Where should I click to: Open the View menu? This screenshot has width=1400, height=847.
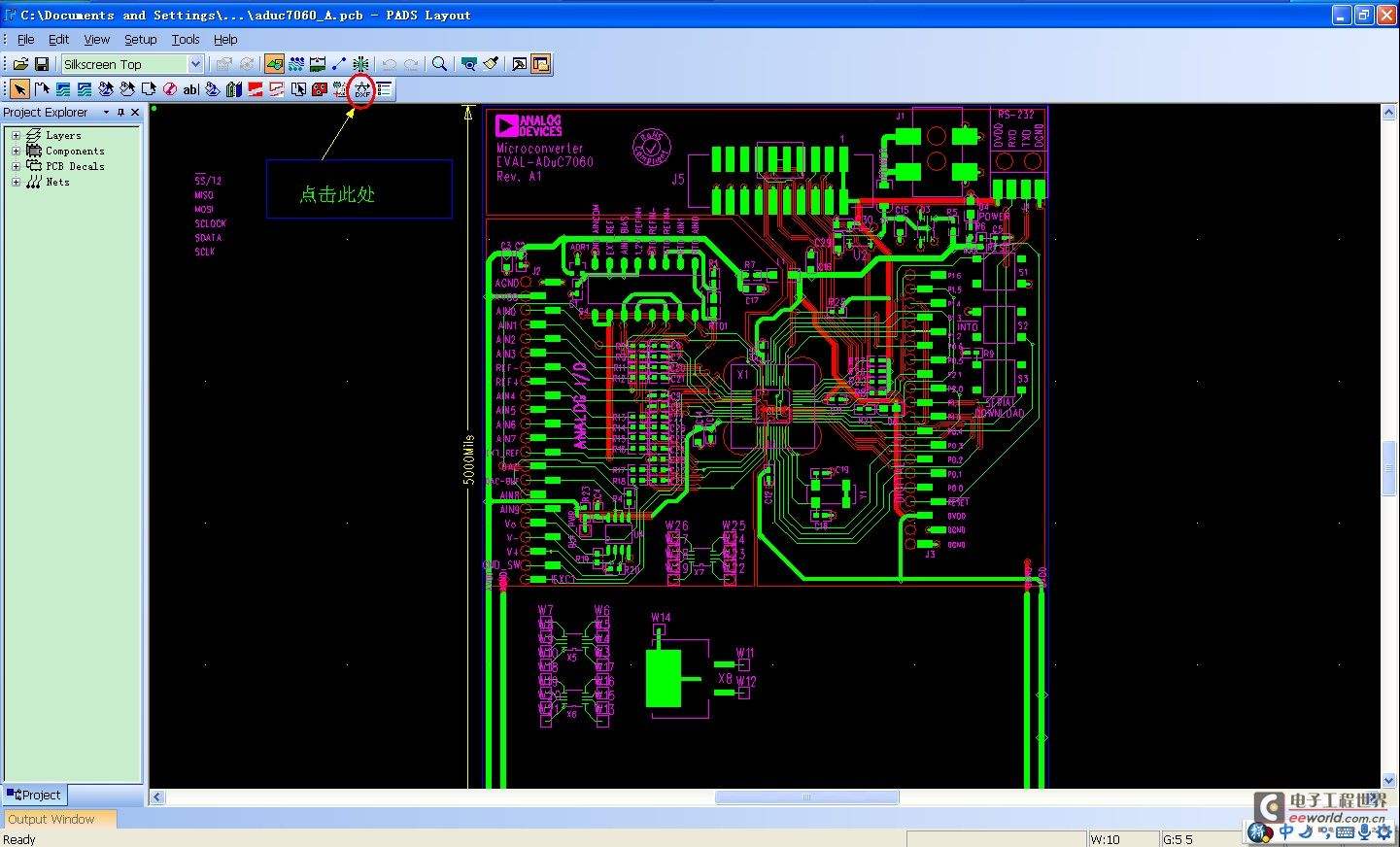point(96,40)
